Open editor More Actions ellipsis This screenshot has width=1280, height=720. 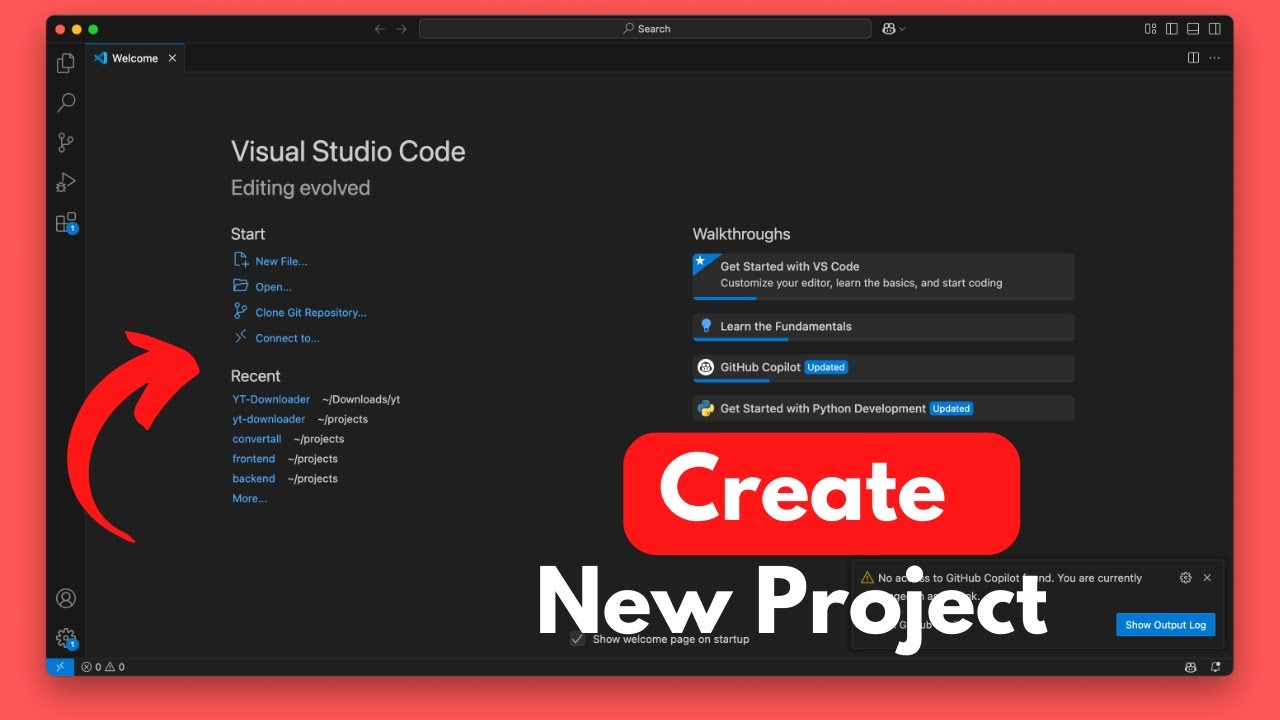tap(1215, 58)
